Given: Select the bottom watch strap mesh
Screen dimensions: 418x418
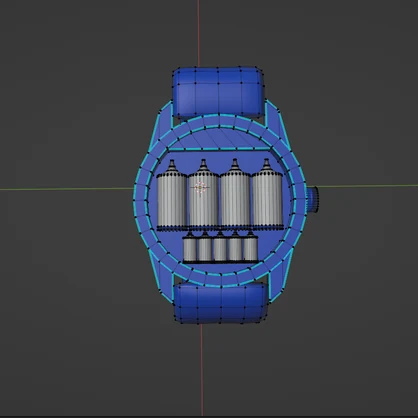Looking at the screenshot, I should pos(220,303).
